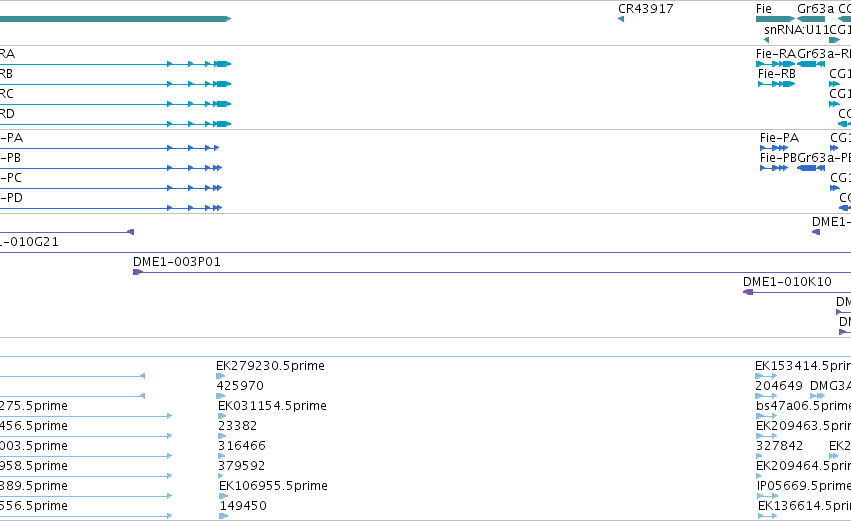This screenshot has height=521, width=851.
Task: Select the DME1-003P01 clone label
Action: pyautogui.click(x=177, y=262)
